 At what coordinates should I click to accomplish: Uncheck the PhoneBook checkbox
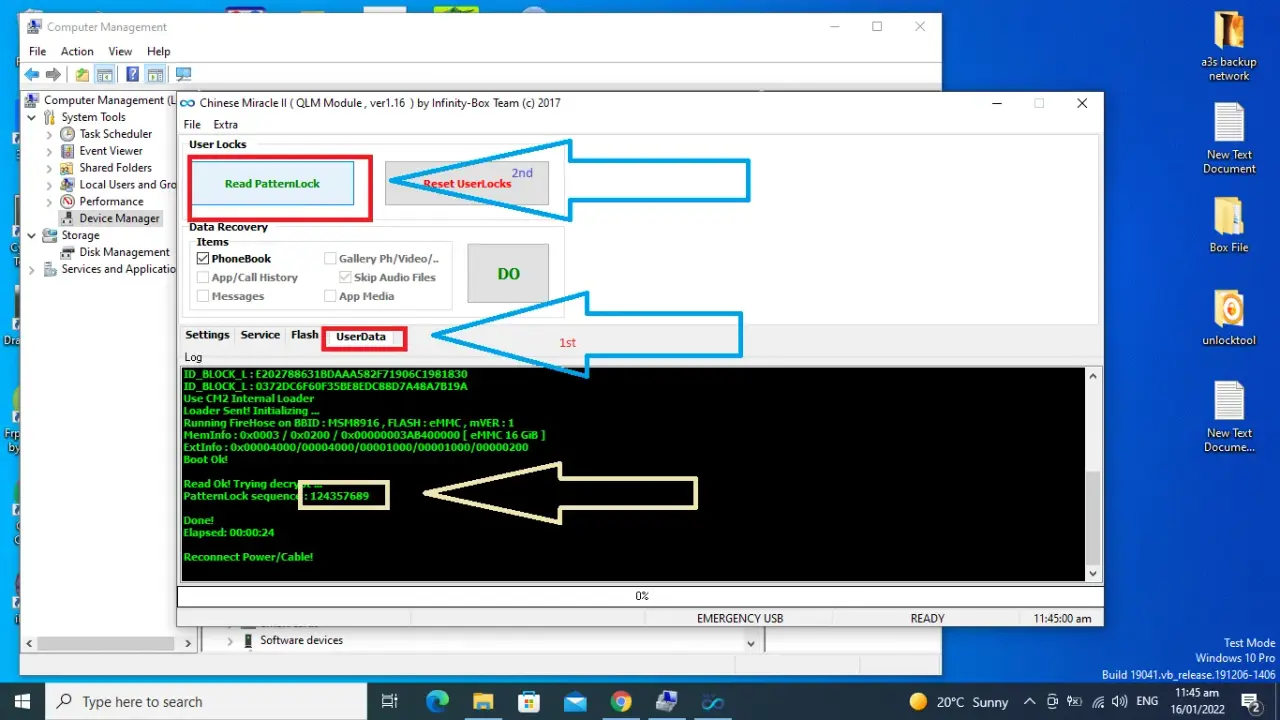(x=203, y=258)
